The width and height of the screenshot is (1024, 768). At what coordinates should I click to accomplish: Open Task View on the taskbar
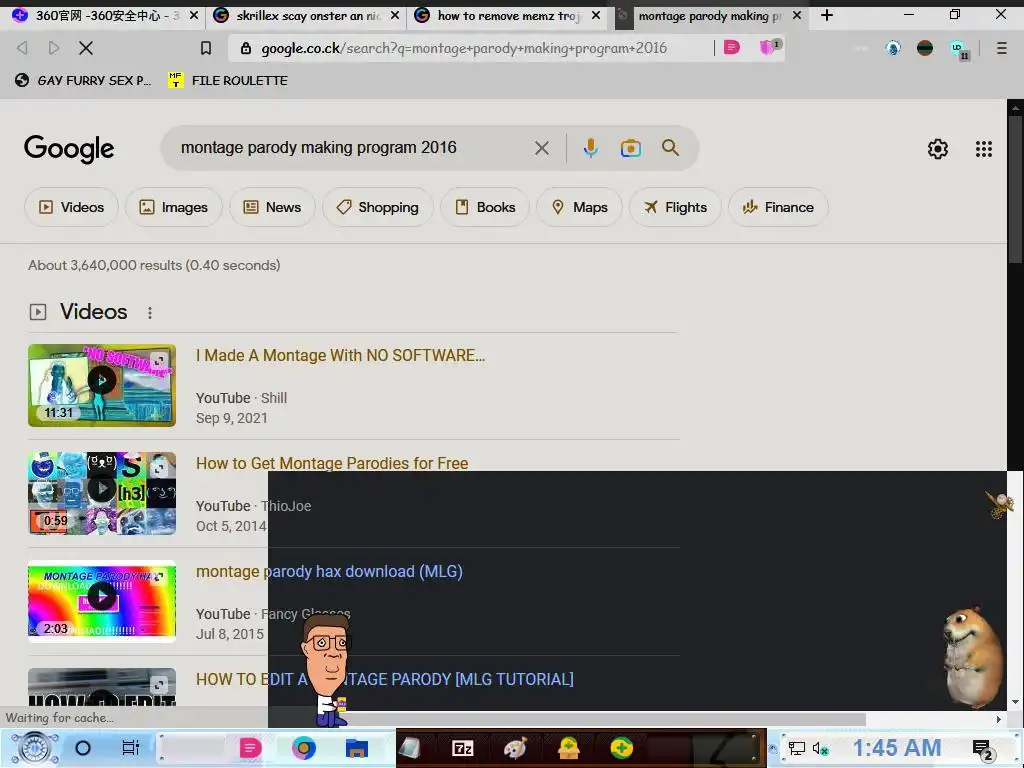tap(131, 748)
